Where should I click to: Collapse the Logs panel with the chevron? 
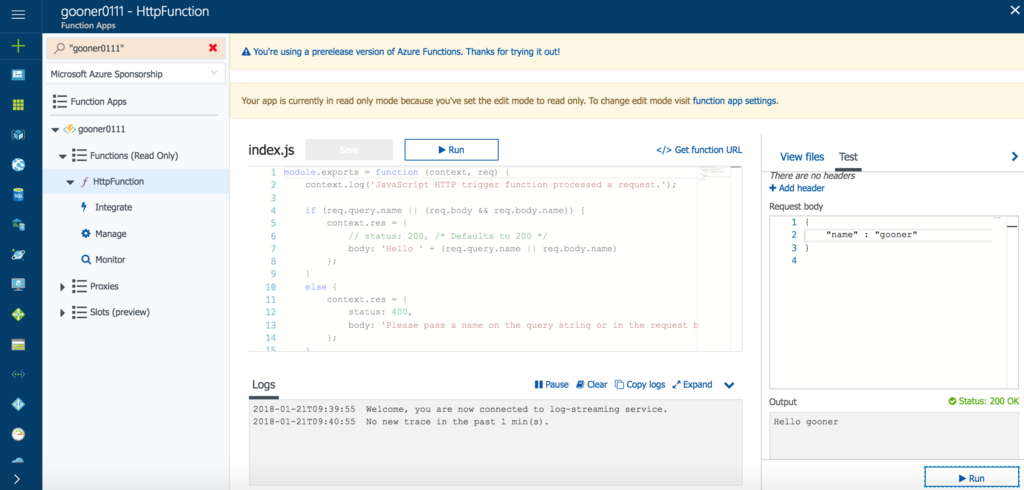pyautogui.click(x=729, y=385)
